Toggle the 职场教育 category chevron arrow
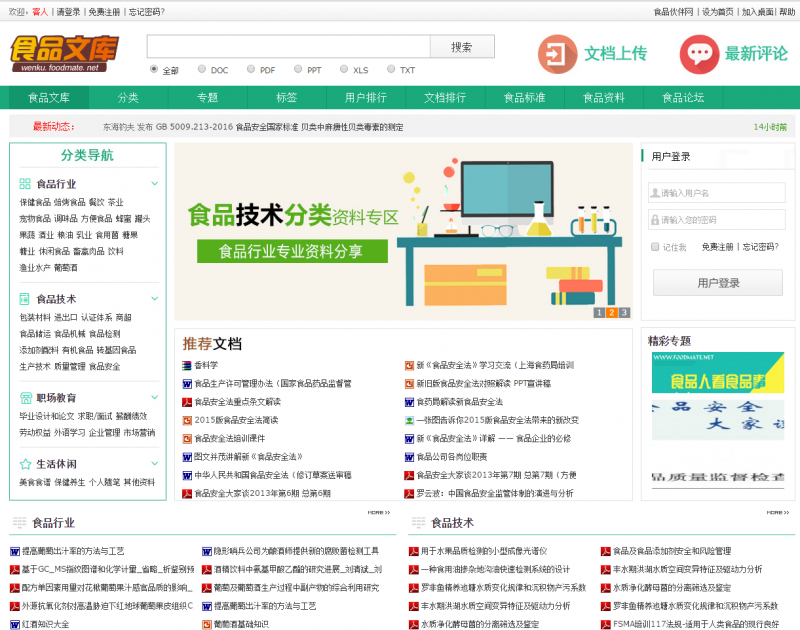The image size is (800, 630). tap(154, 397)
